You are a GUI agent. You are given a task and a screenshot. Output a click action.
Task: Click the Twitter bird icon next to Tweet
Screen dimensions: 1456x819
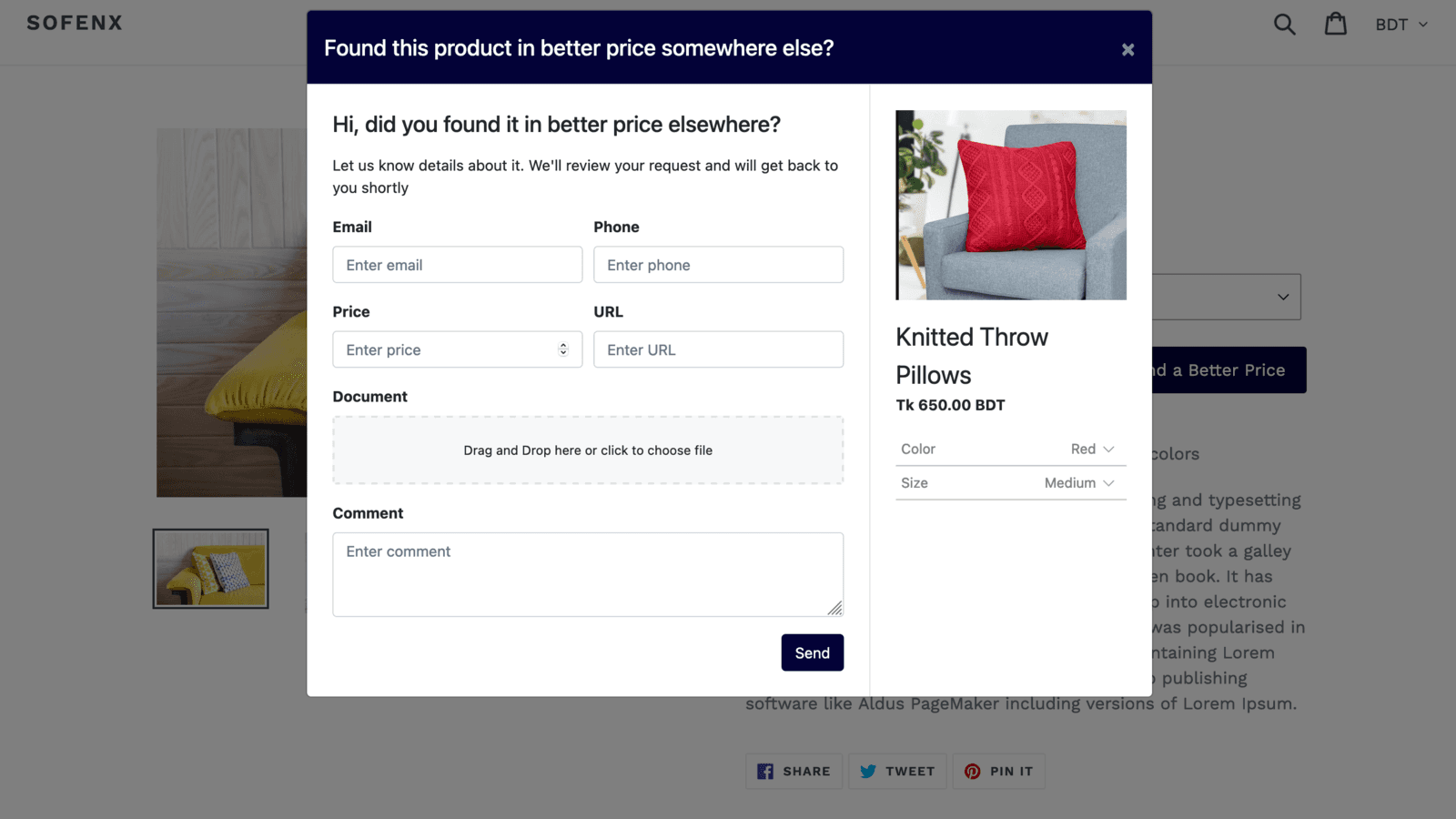(869, 771)
